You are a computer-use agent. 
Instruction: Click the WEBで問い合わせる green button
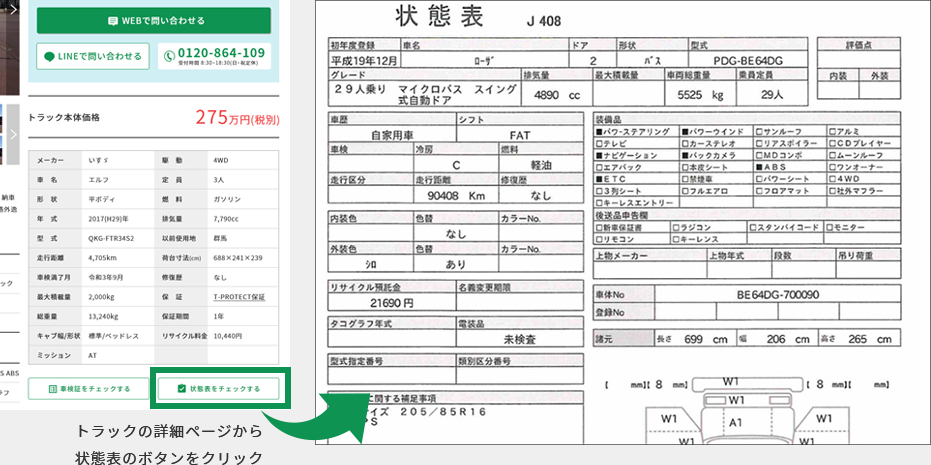154,21
